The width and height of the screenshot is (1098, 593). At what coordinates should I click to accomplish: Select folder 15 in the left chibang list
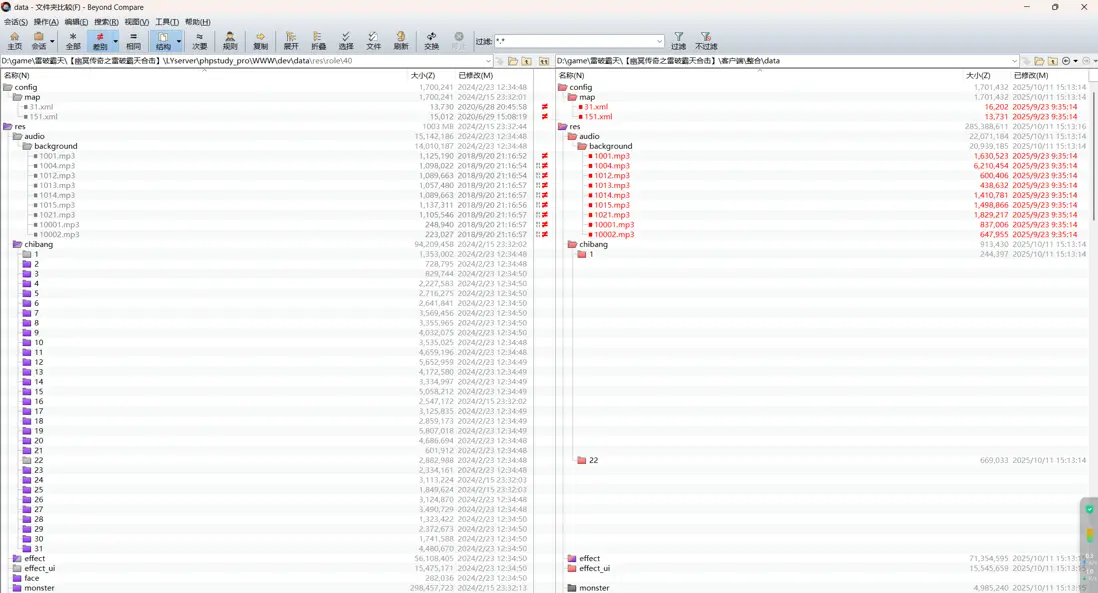pos(38,391)
